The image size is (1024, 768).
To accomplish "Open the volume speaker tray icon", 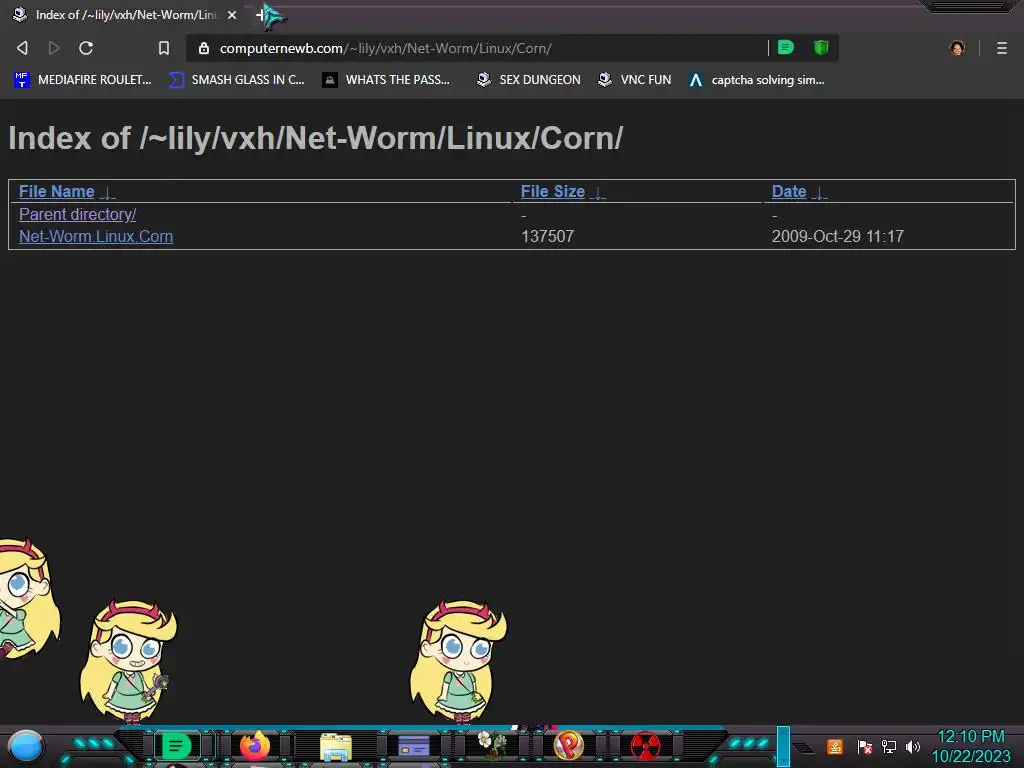I will [x=912, y=746].
